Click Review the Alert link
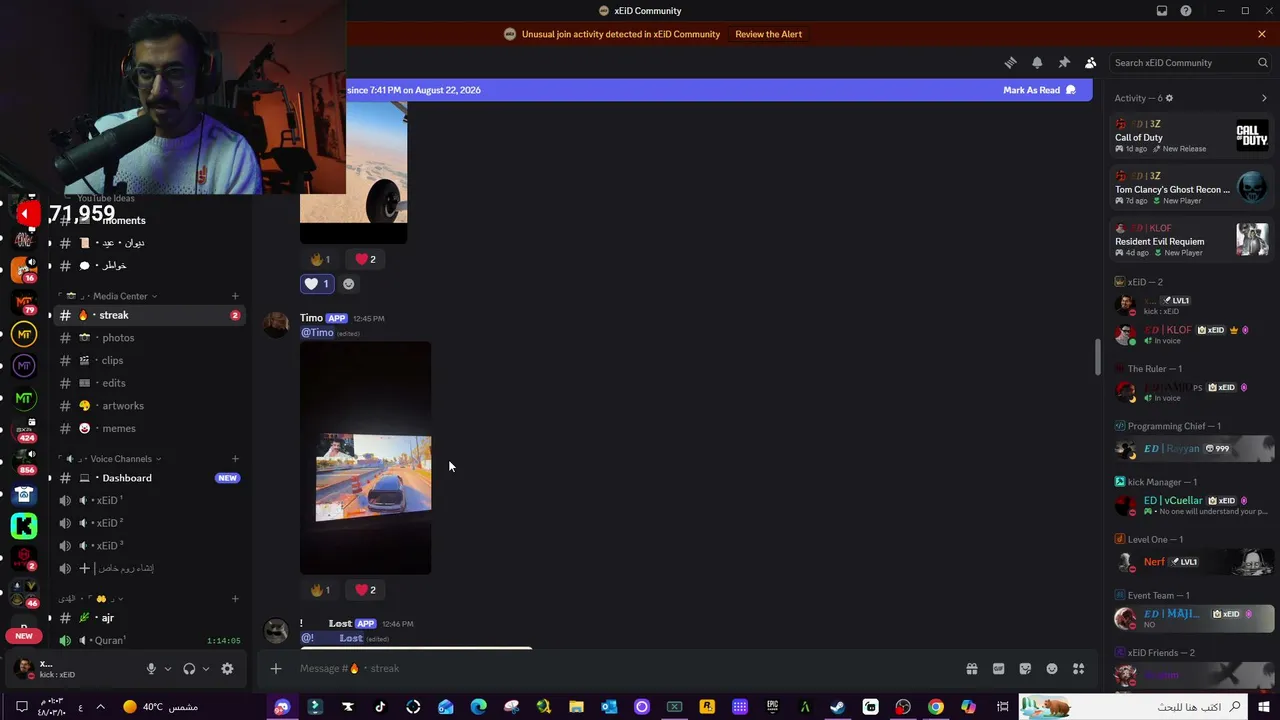1280x720 pixels. pyautogui.click(x=768, y=34)
